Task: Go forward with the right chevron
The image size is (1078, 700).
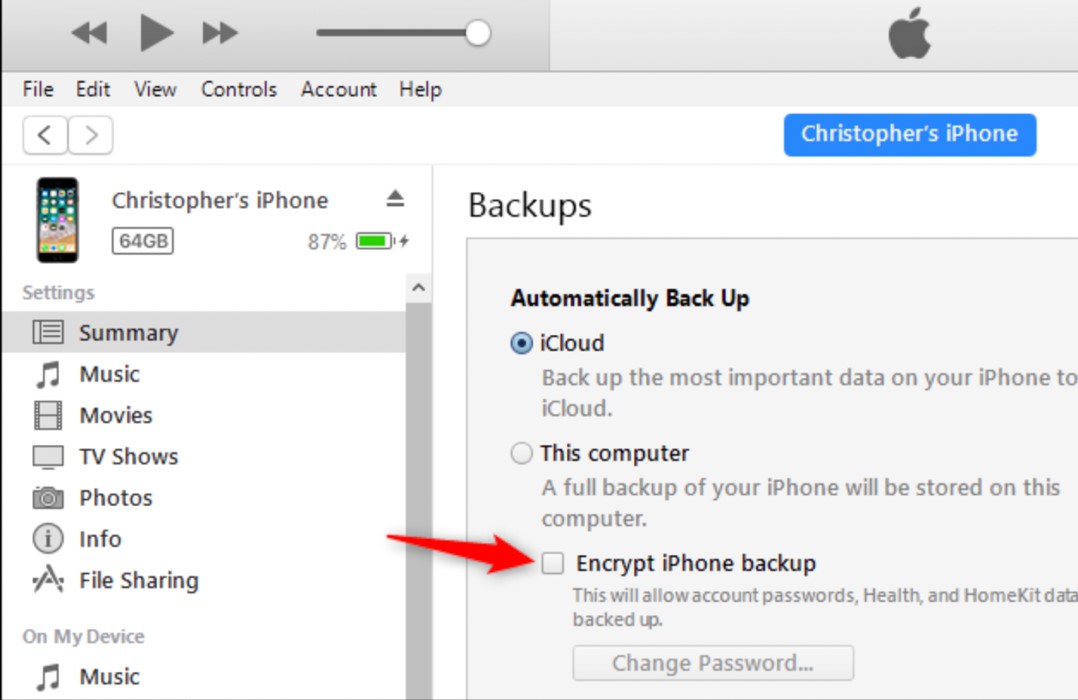Action: 91,135
